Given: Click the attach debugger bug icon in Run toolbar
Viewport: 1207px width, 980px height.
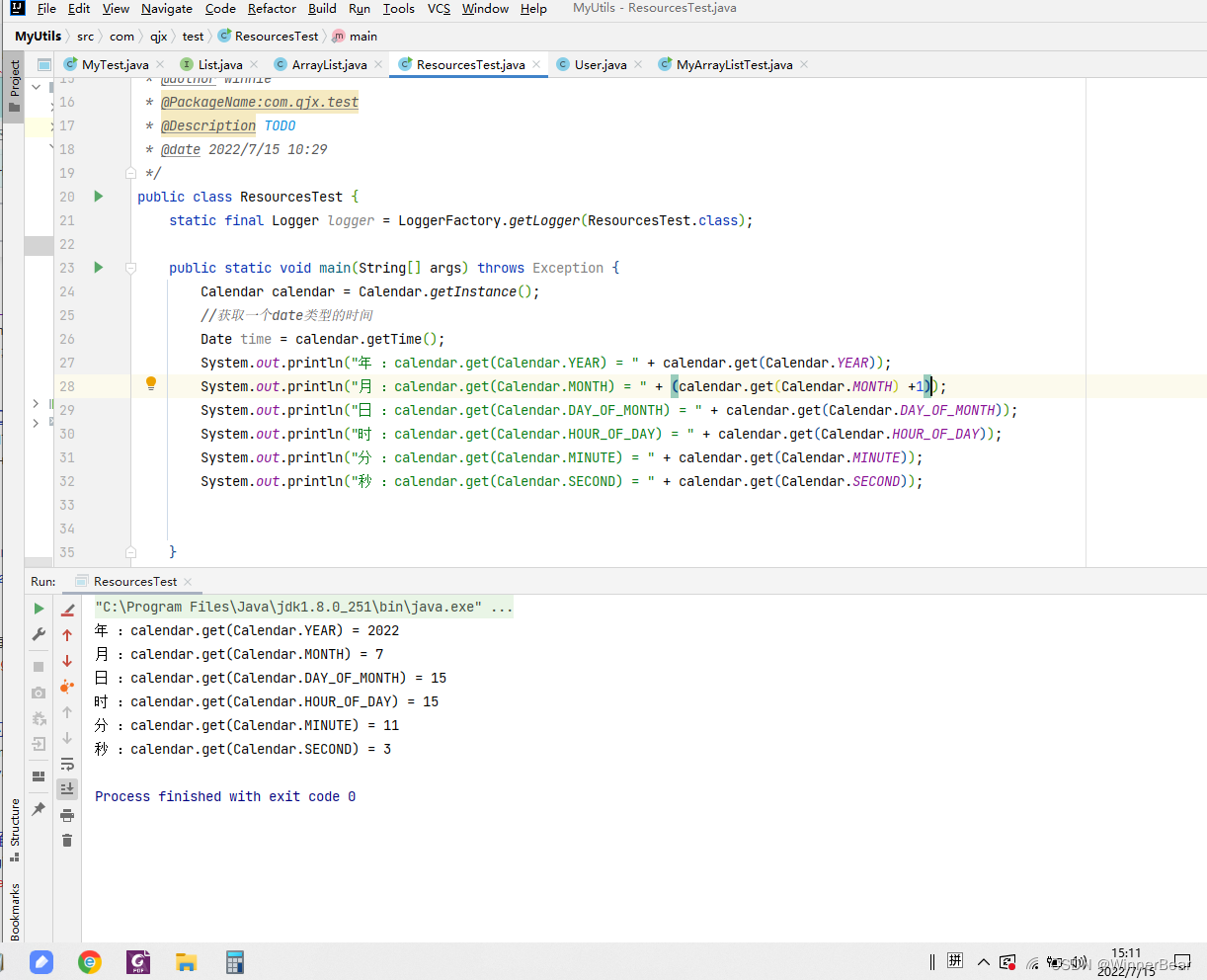Looking at the screenshot, I should pyautogui.click(x=40, y=718).
